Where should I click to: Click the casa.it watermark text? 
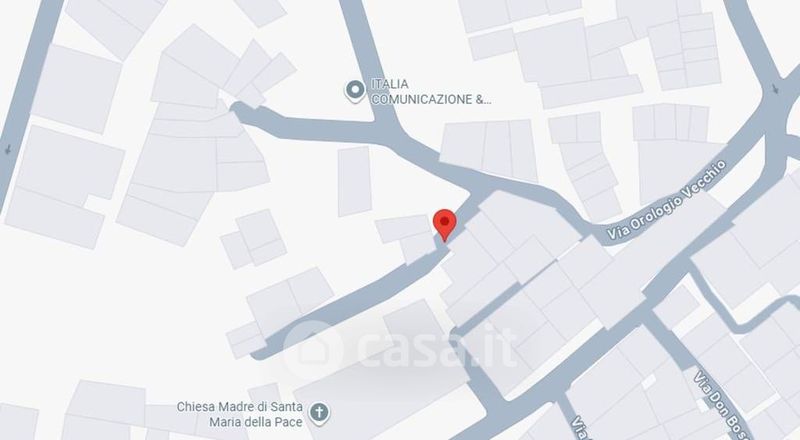tap(438, 346)
